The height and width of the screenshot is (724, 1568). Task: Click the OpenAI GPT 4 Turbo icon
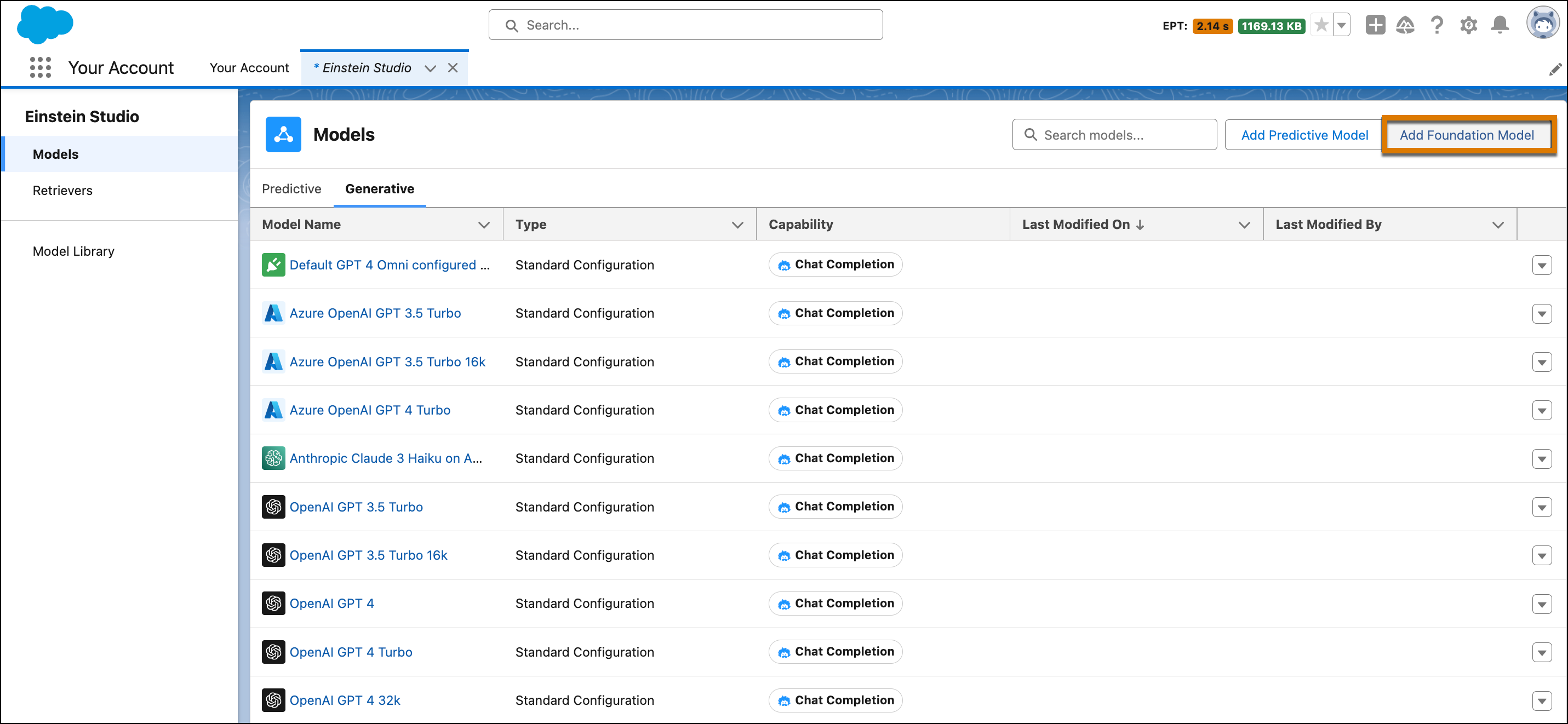pyautogui.click(x=273, y=652)
